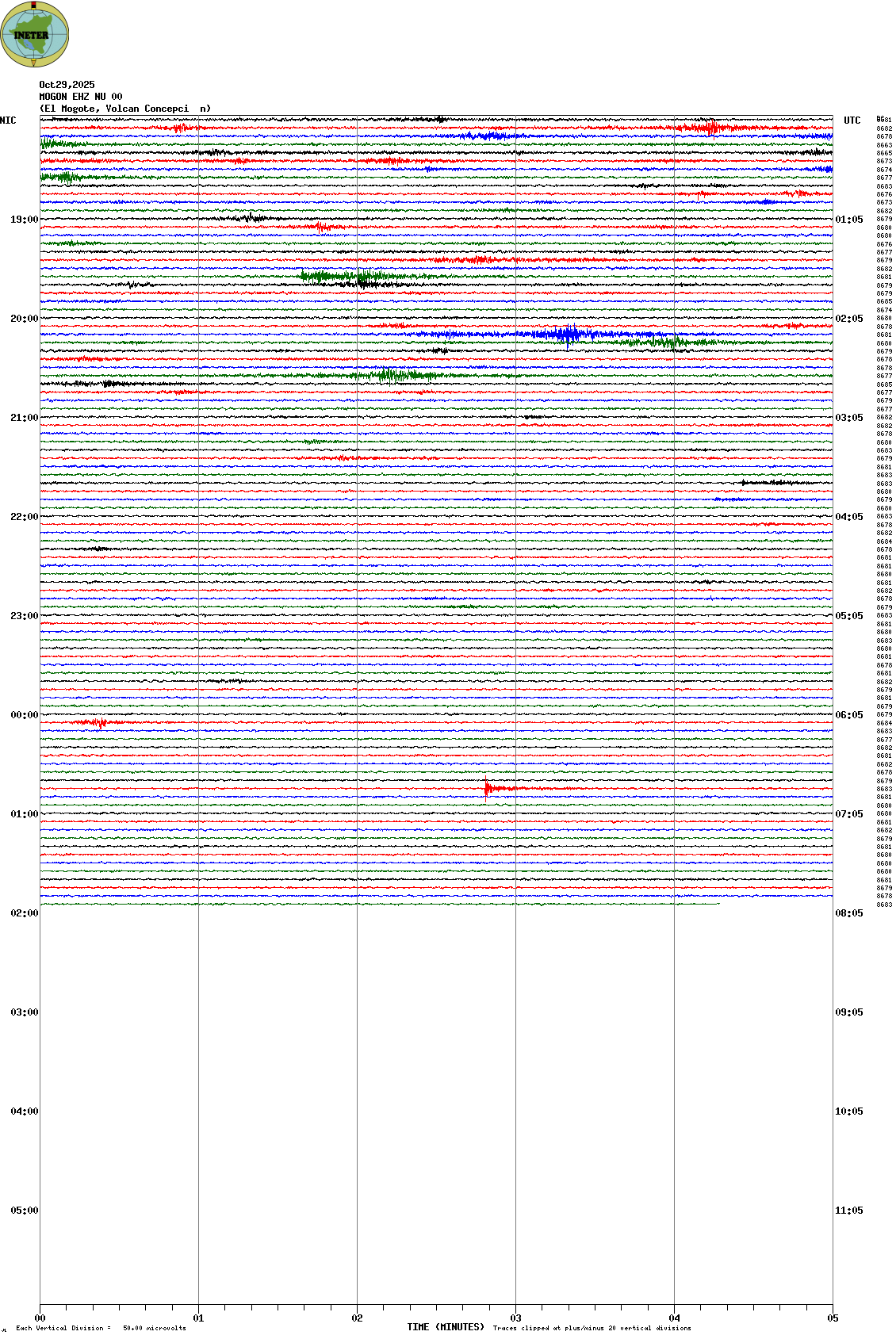Select the MOGON EHZ NU 00 station text
The height and width of the screenshot is (1339, 896).
coord(81,97)
